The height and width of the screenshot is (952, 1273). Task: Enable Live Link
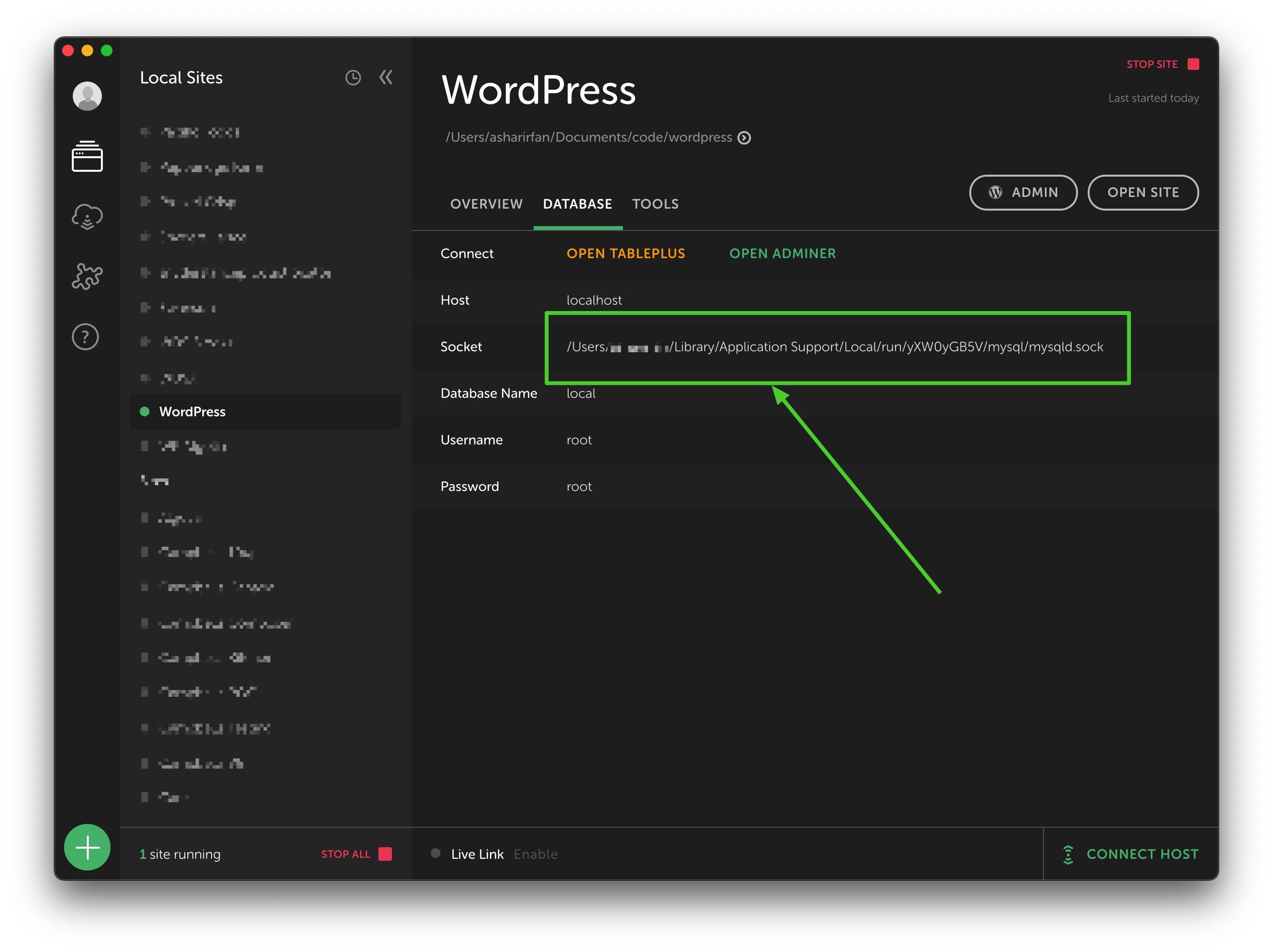pos(535,854)
